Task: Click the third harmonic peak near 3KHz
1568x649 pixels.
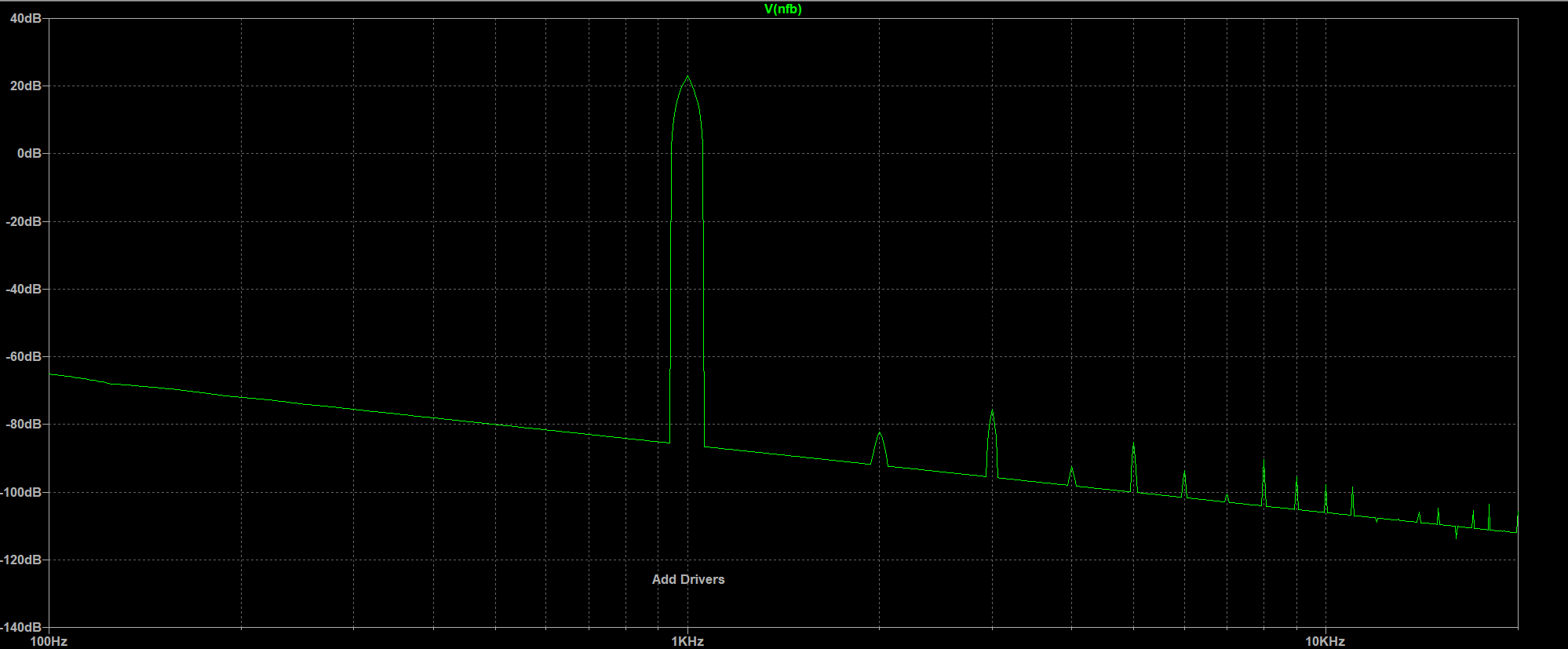Action: tap(993, 411)
